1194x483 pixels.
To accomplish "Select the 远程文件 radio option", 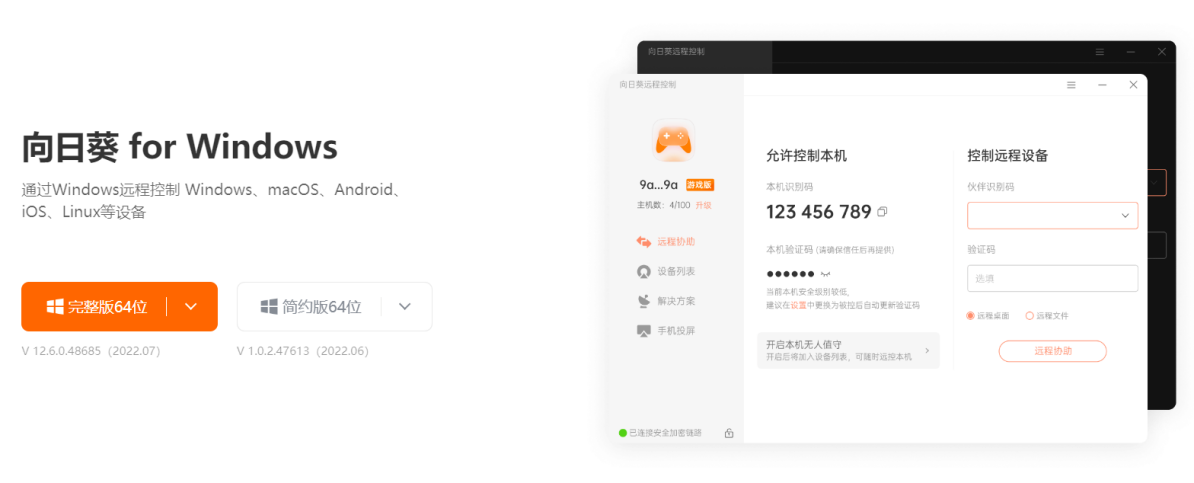I will pyautogui.click(x=1047, y=315).
